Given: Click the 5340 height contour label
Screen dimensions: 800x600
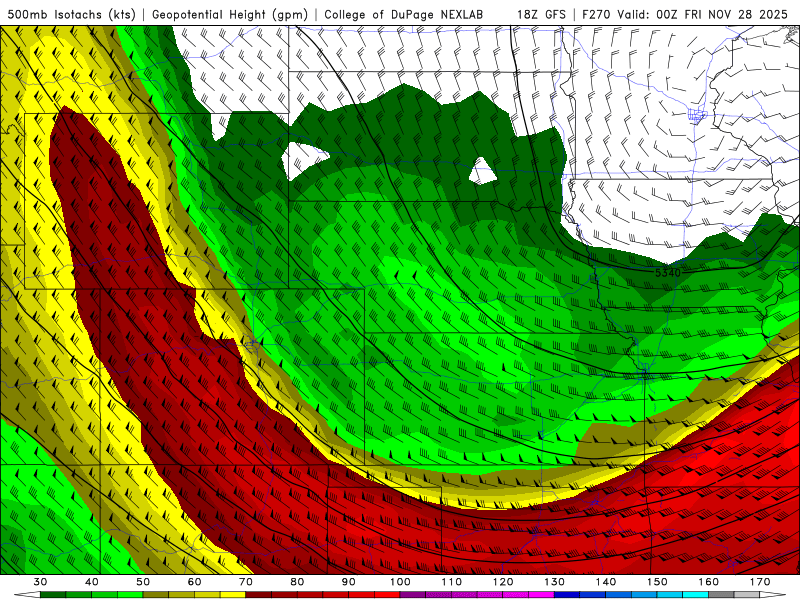Looking at the screenshot, I should click(667, 273).
